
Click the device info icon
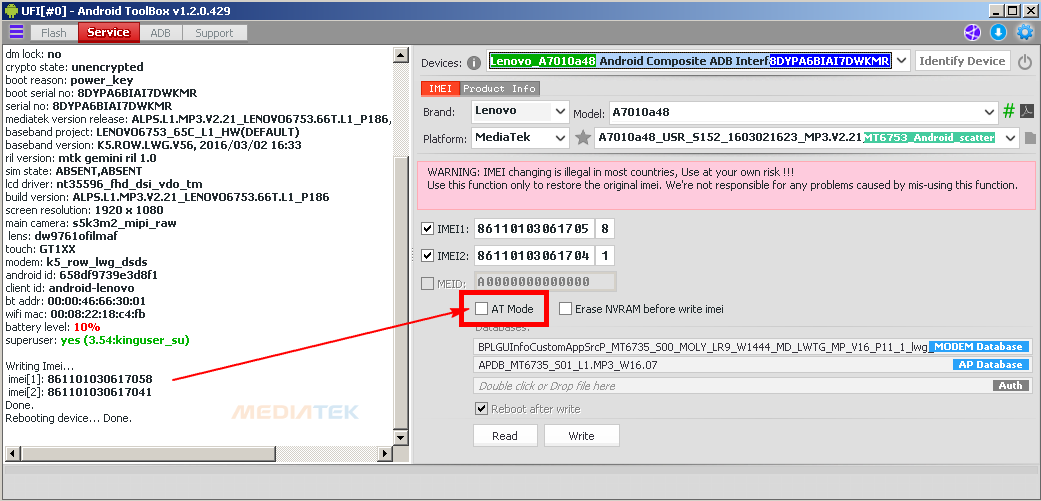(x=473, y=62)
